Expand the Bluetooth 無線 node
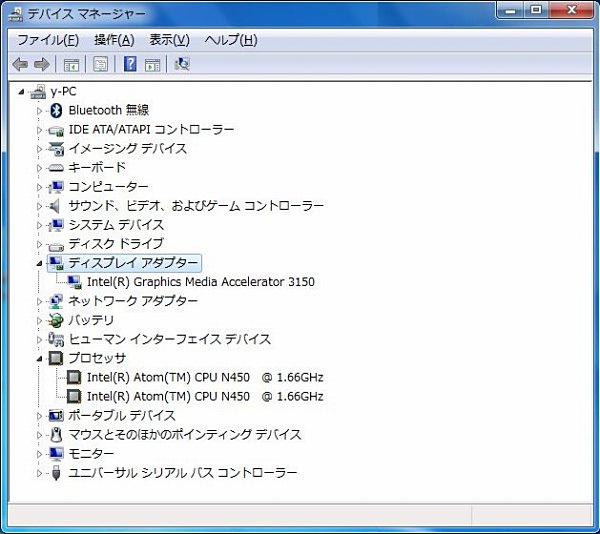 (41, 111)
